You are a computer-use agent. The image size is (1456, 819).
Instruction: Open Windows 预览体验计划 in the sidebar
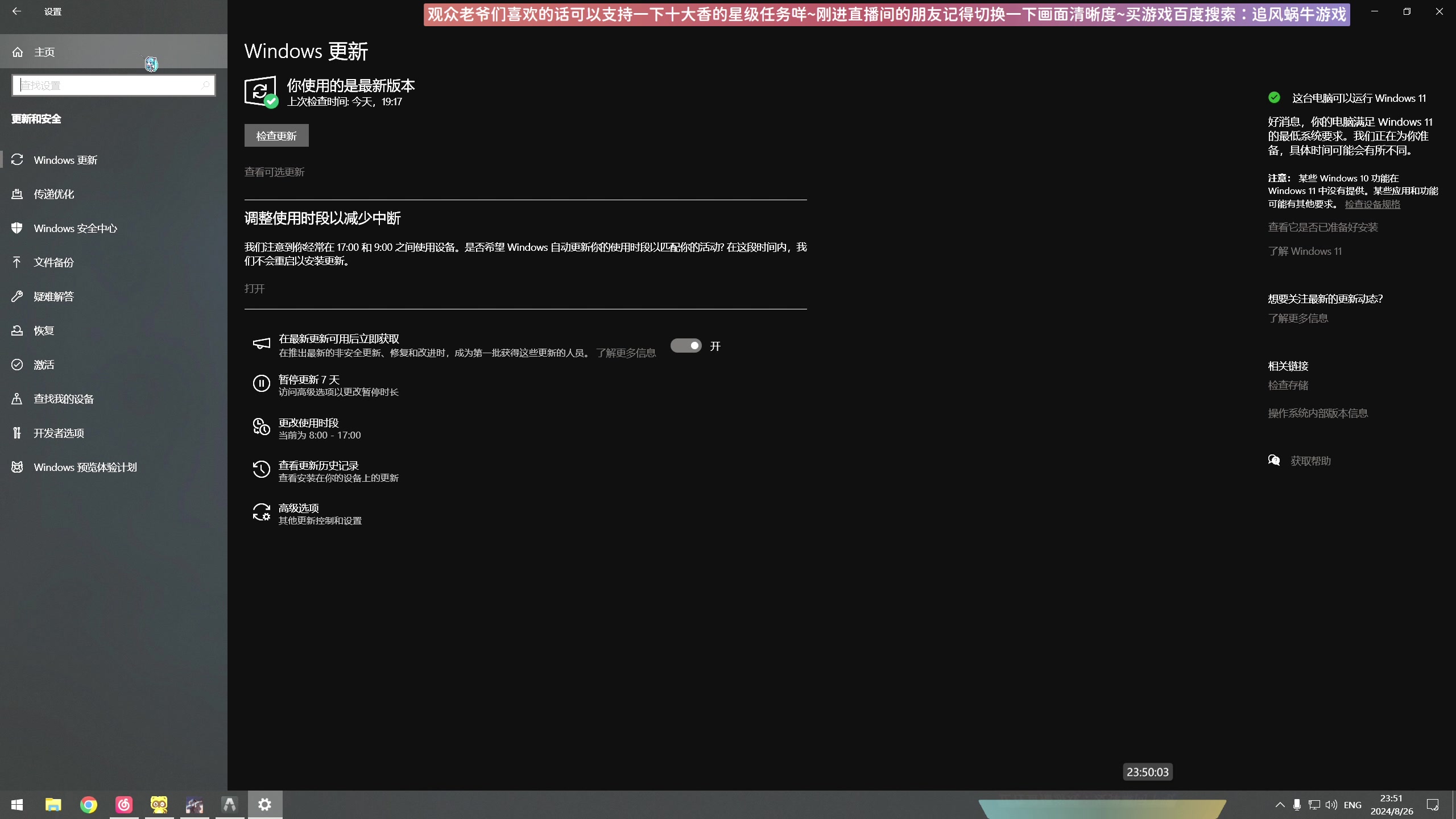(x=114, y=467)
